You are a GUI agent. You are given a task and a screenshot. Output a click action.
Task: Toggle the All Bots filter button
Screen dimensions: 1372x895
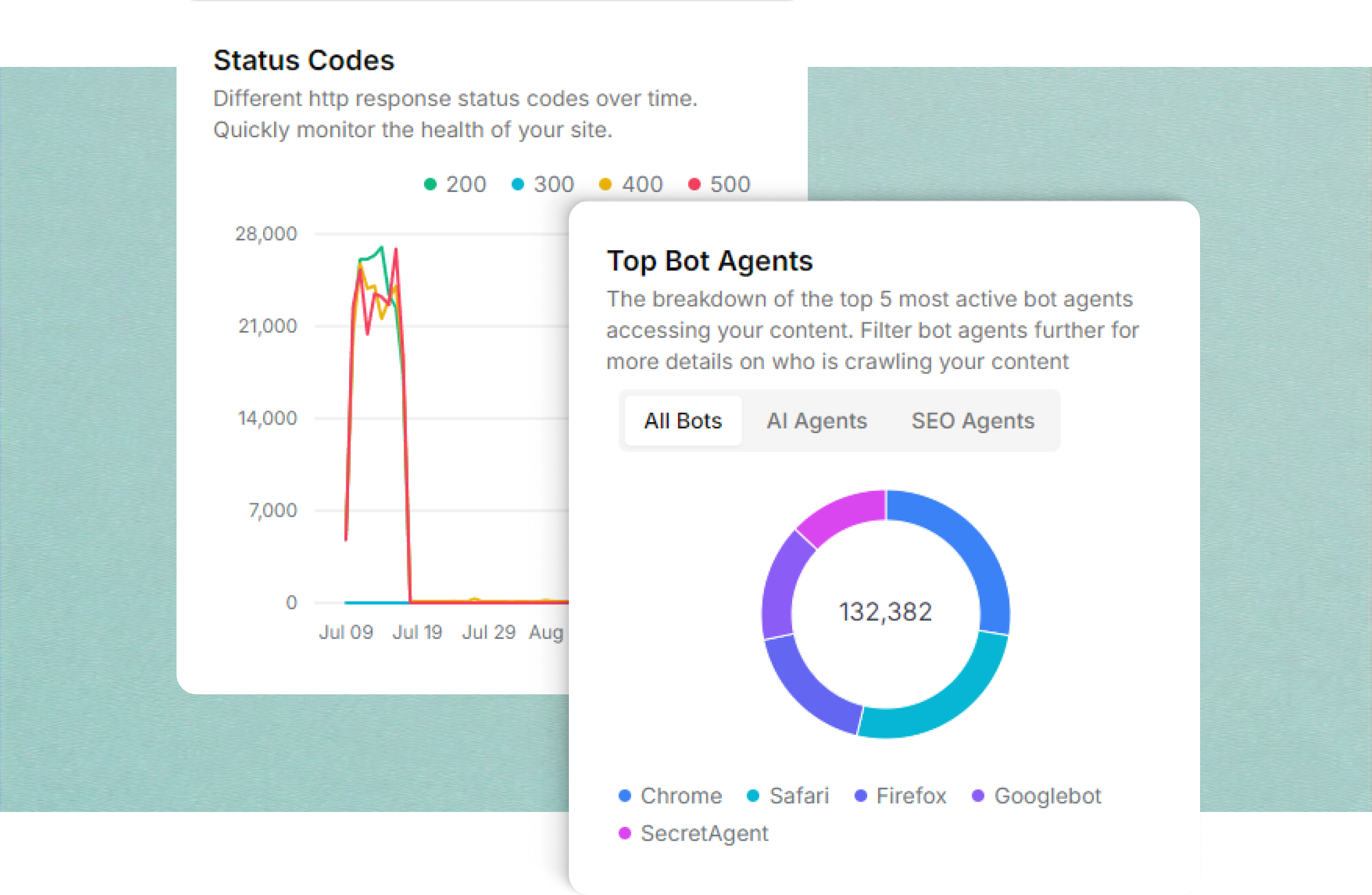(x=680, y=420)
